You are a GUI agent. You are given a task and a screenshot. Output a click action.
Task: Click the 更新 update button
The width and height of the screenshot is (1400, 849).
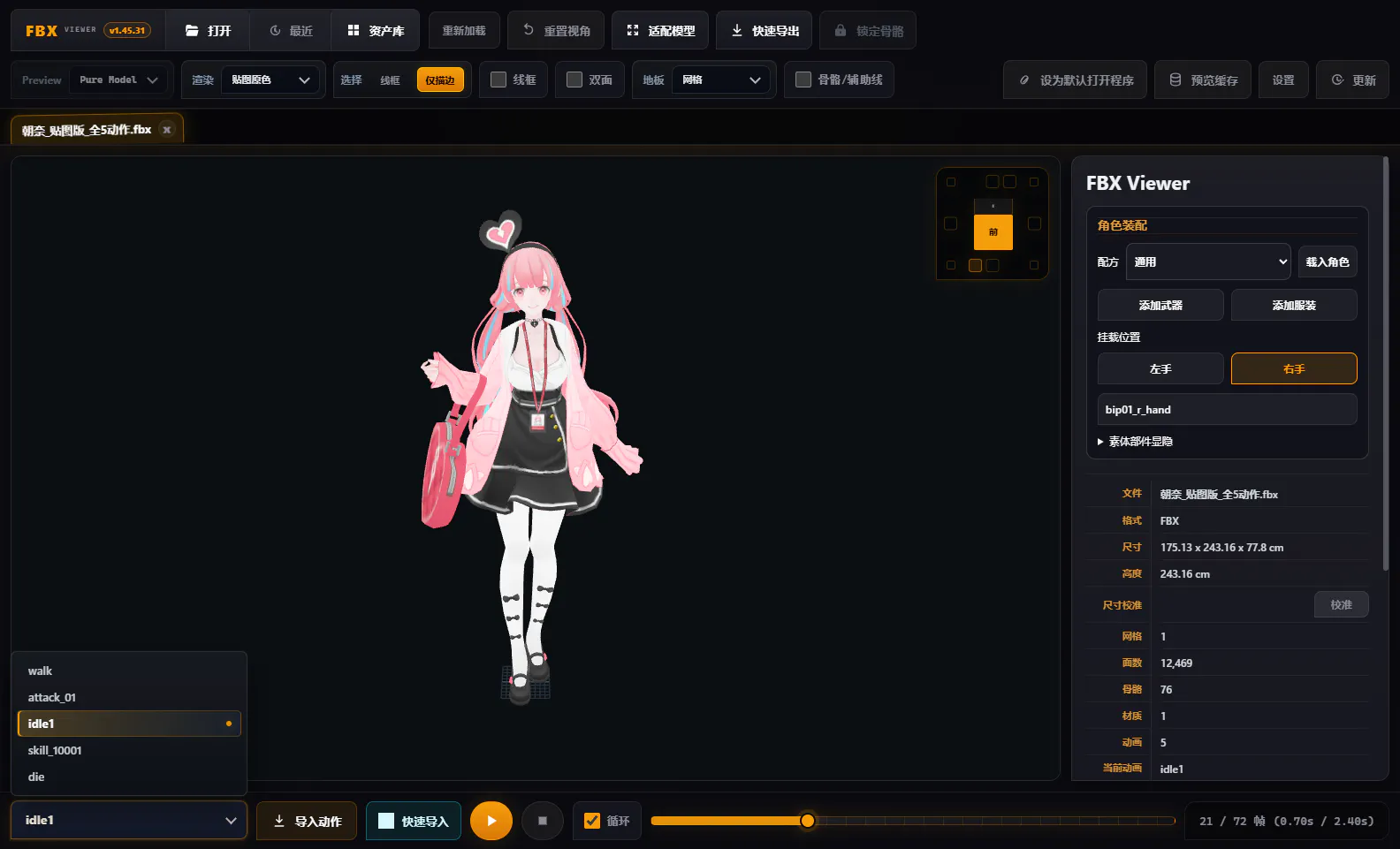1352,80
